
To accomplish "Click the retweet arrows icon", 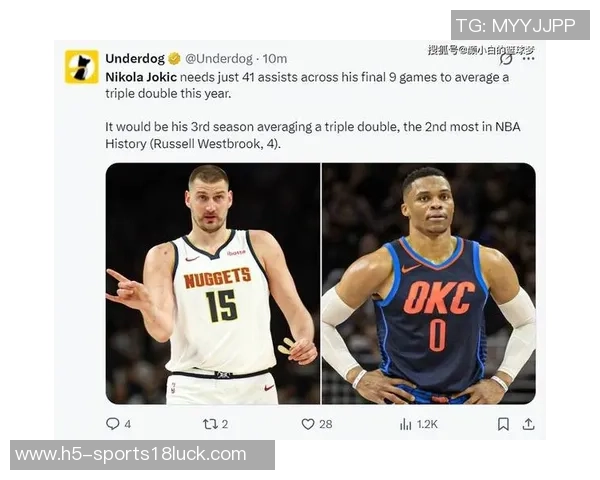I will [210, 424].
